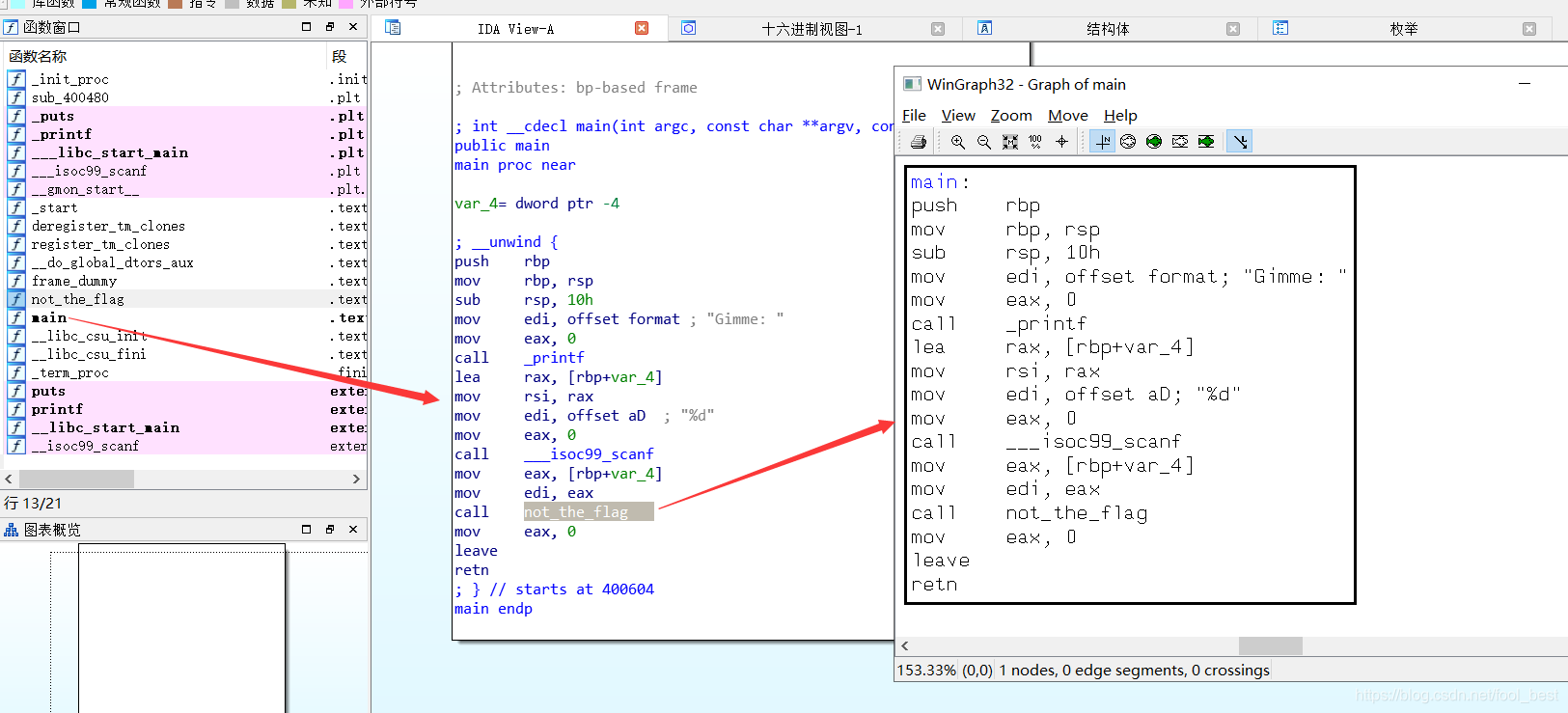Select ___isoc99_scanf function row
The image size is (1568, 713).
click(x=187, y=171)
